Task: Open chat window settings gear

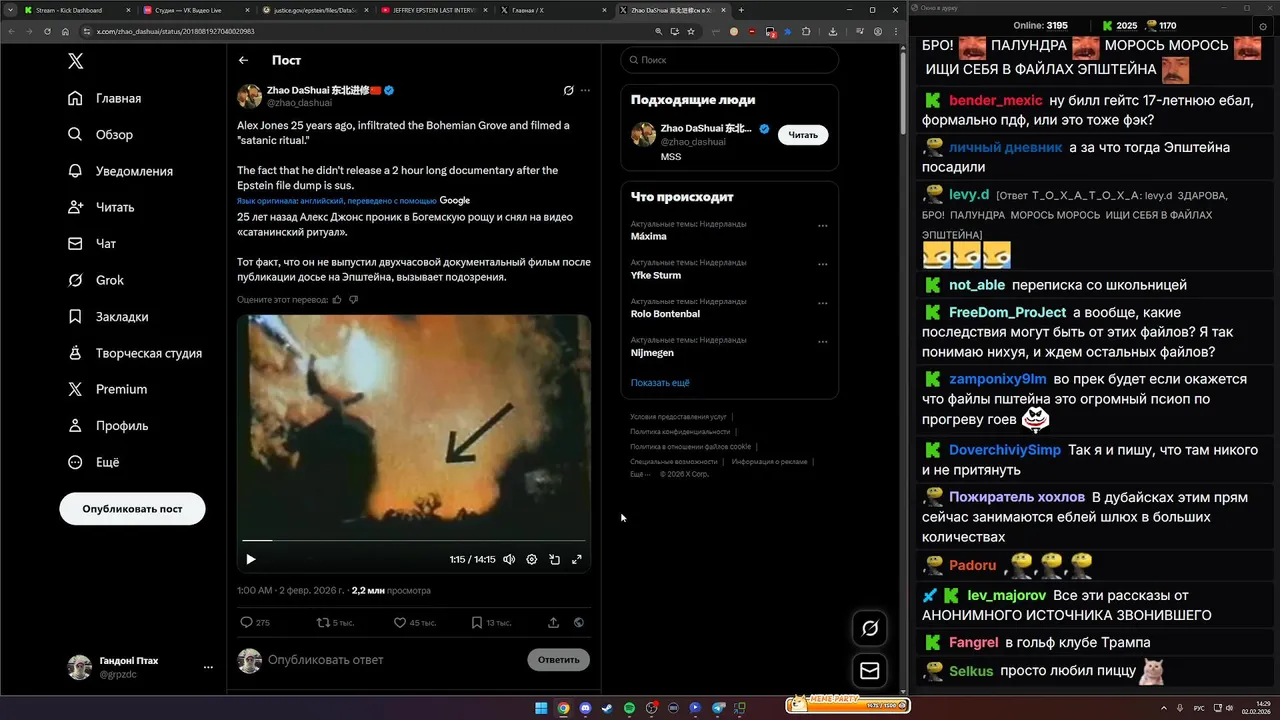Action: (1263, 26)
